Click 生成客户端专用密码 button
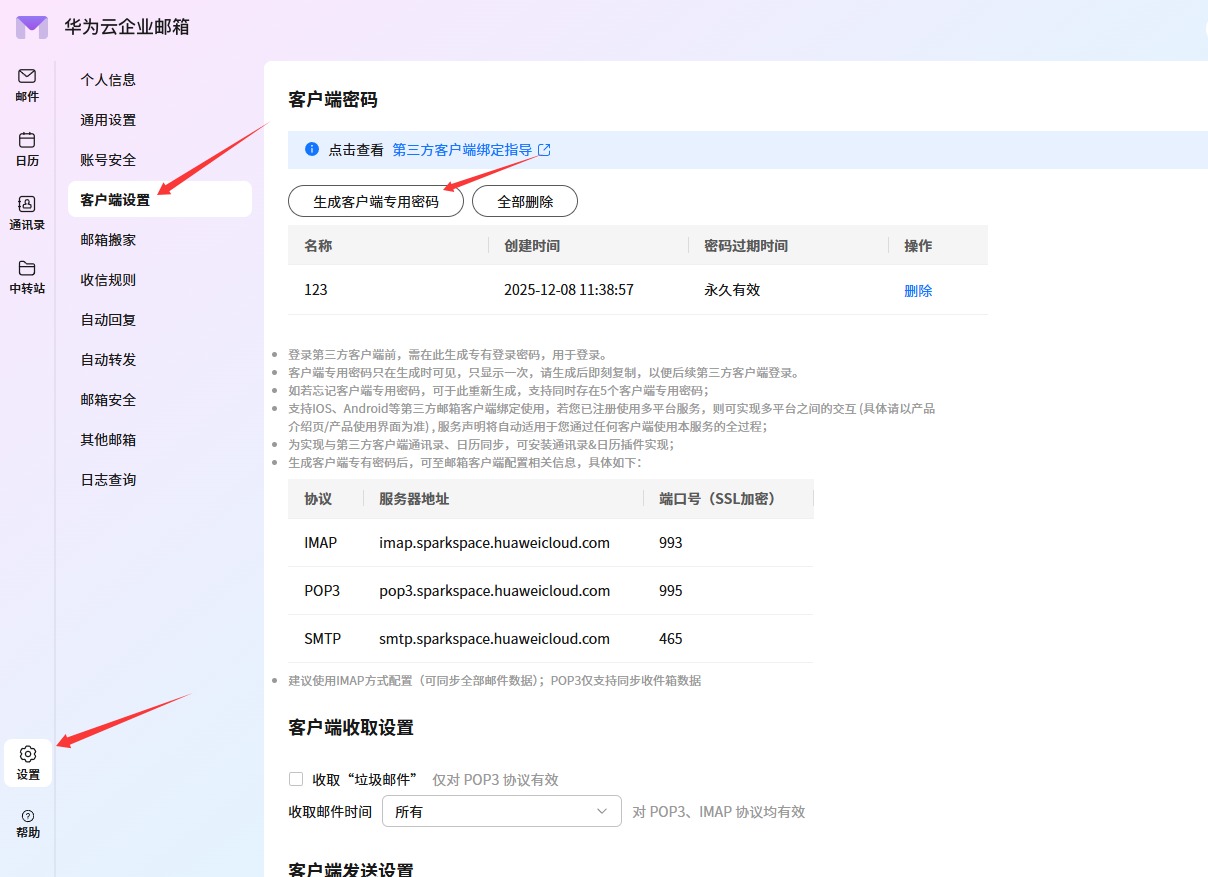This screenshot has height=877, width=1208. click(x=376, y=201)
